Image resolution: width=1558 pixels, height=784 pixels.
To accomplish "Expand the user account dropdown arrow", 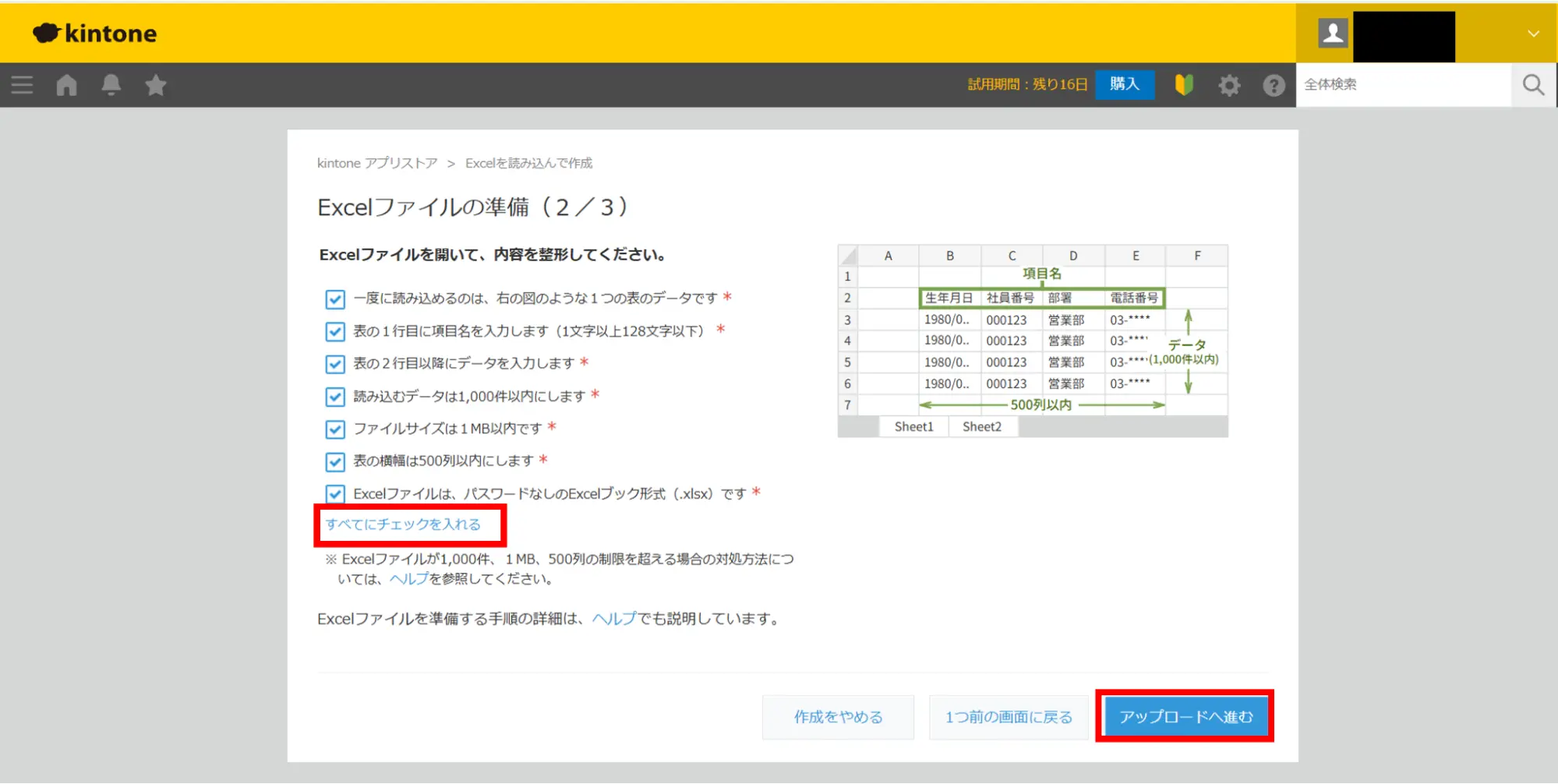I will pyautogui.click(x=1533, y=34).
